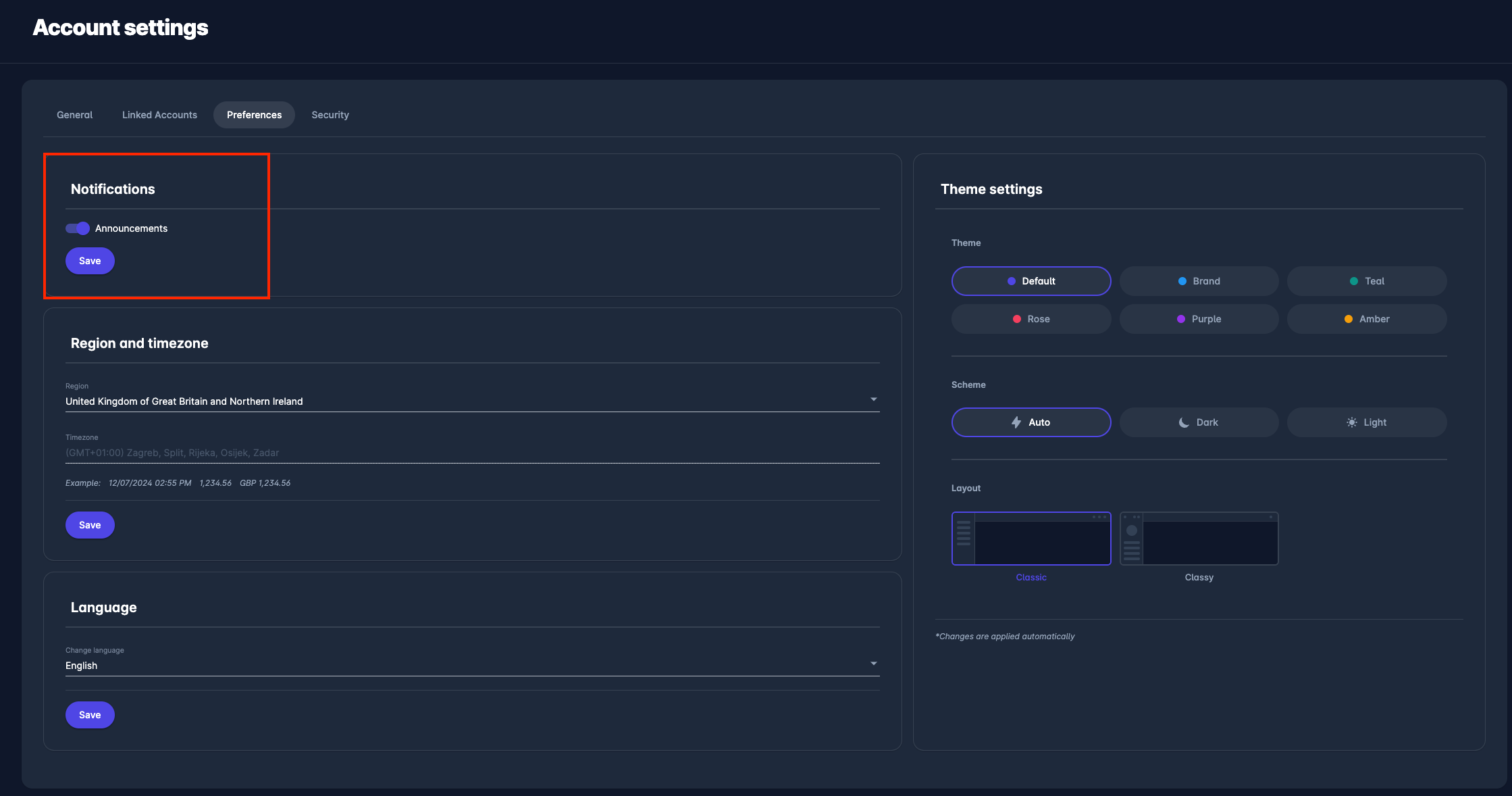The height and width of the screenshot is (796, 1512).
Task: Save the notification settings
Action: point(89,260)
